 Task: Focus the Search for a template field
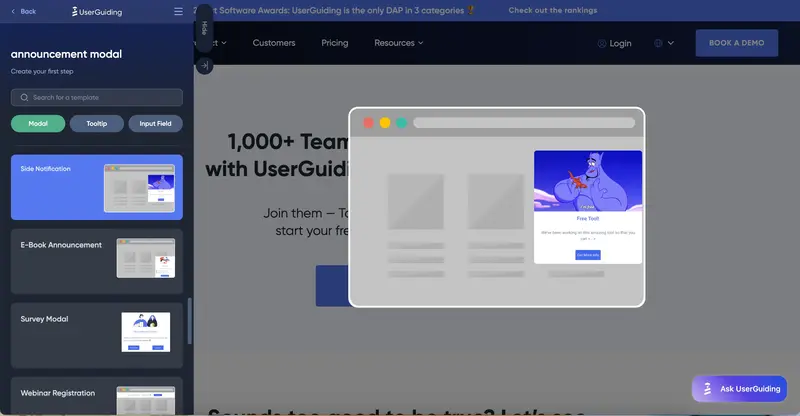[97, 97]
